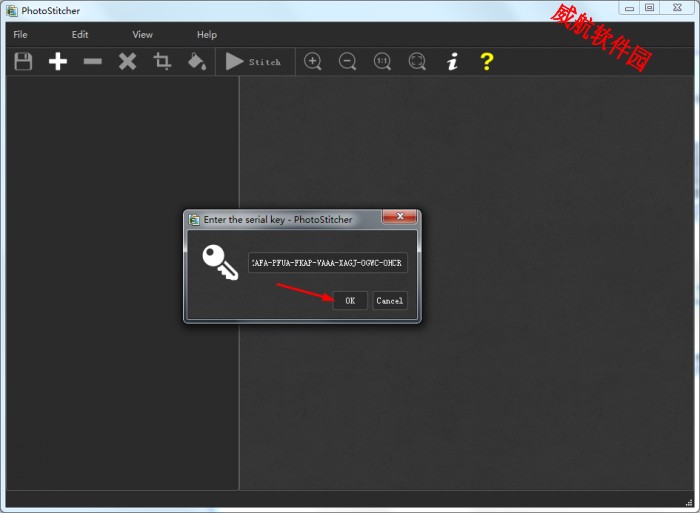The height and width of the screenshot is (513, 700).
Task: Click the Save floppy disk icon
Action: 23,62
